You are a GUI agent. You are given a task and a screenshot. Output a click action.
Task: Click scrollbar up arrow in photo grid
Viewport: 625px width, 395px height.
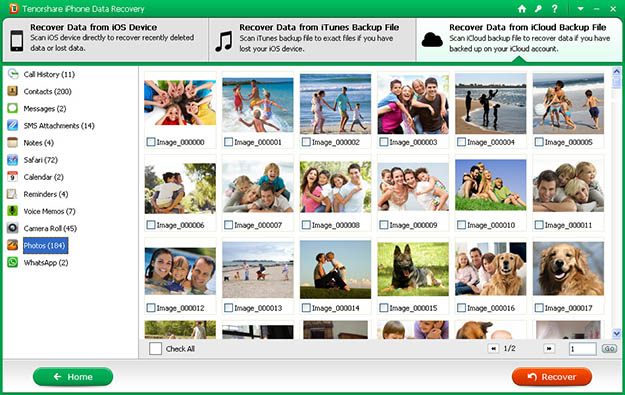pyautogui.click(x=617, y=72)
